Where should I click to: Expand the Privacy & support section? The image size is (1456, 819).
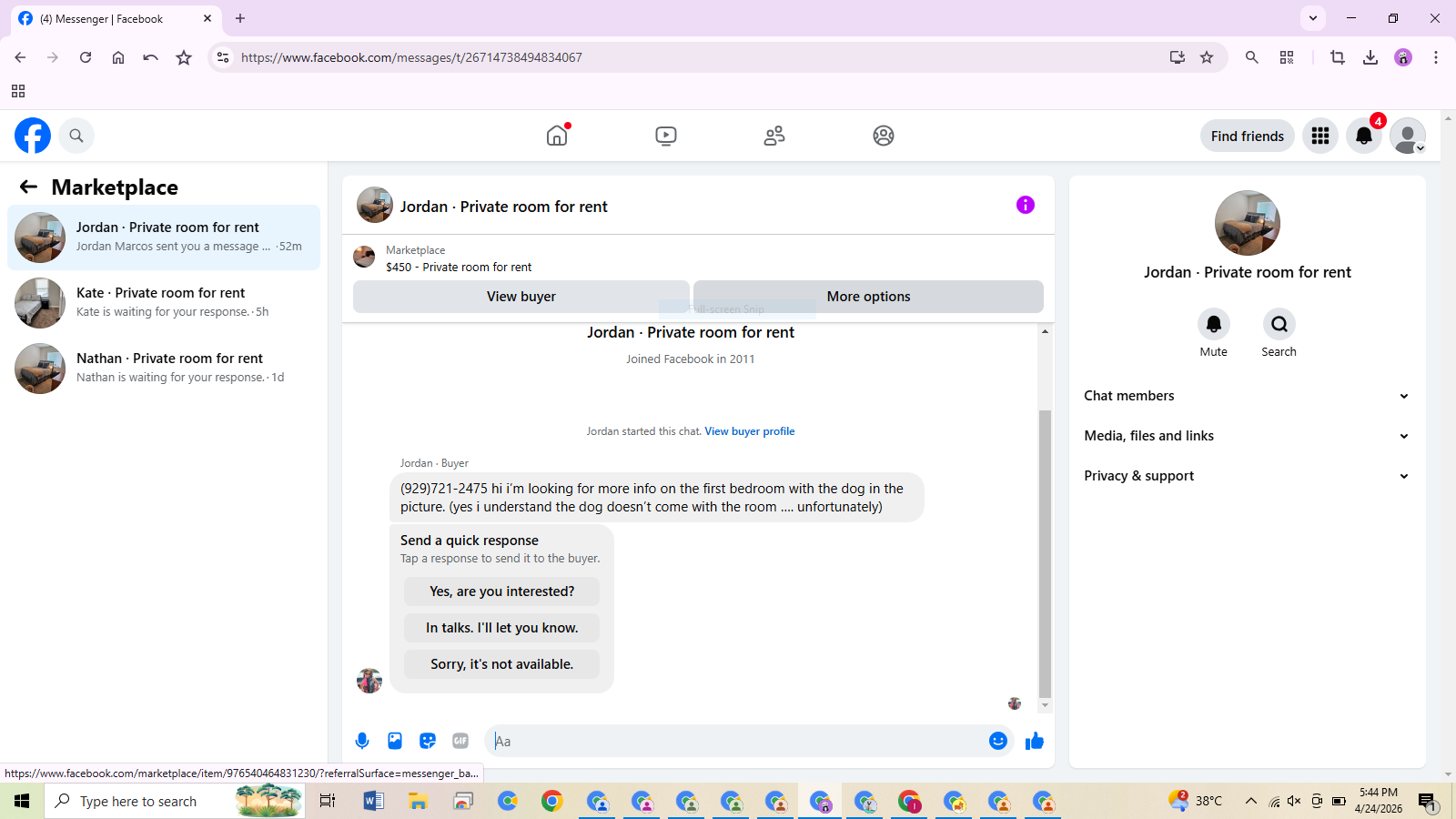[x=1247, y=476]
